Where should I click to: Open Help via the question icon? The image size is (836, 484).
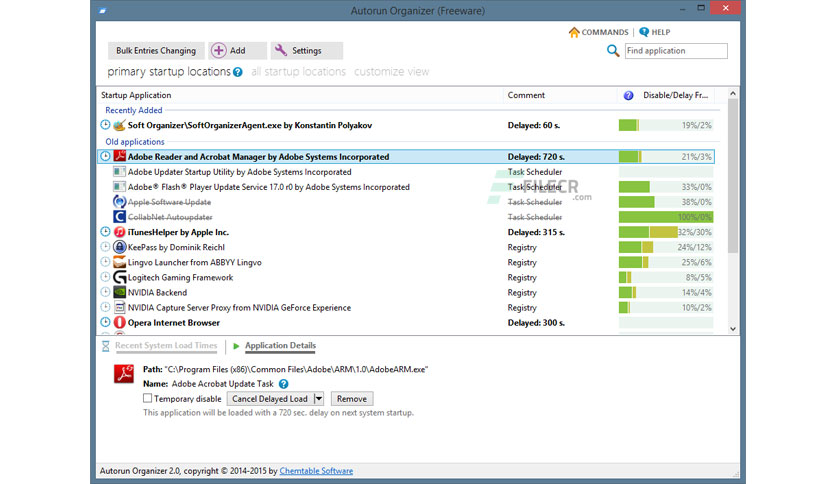click(644, 32)
